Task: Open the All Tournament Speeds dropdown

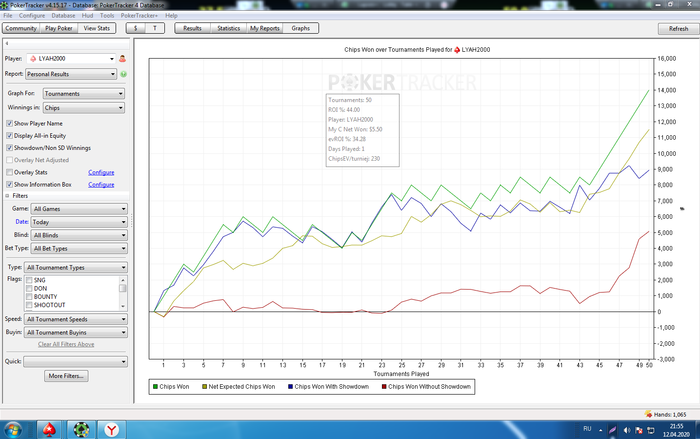Action: pyautogui.click(x=75, y=319)
